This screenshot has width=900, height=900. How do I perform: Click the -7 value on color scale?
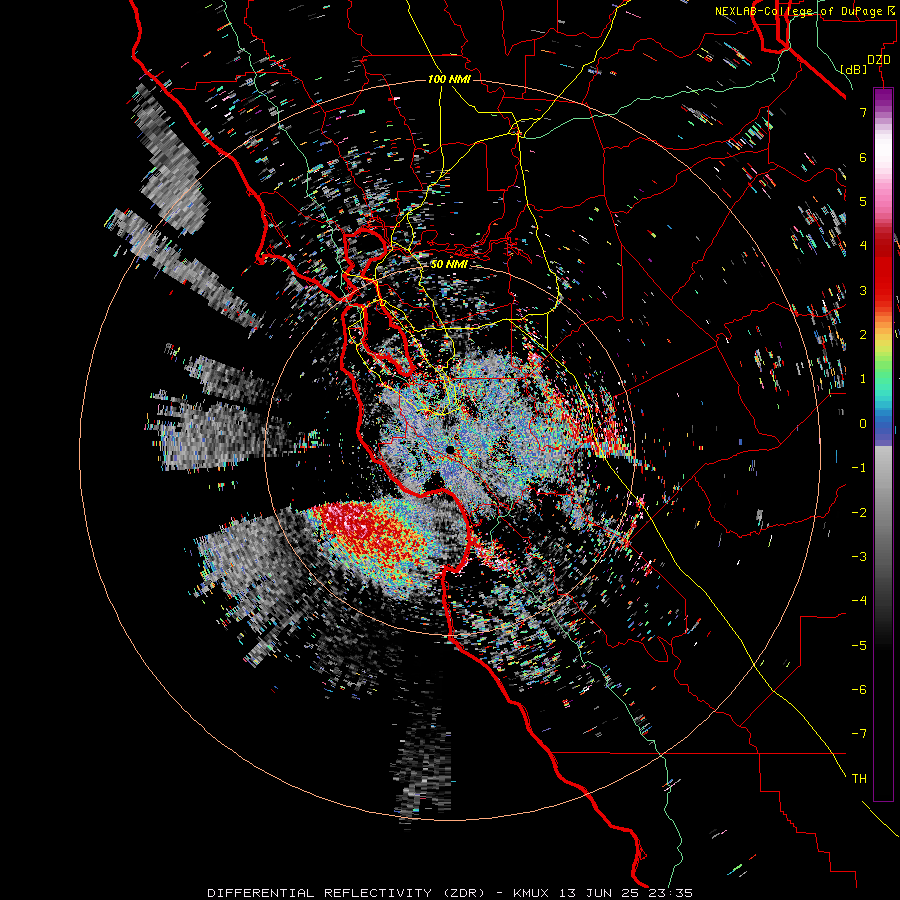(x=859, y=734)
